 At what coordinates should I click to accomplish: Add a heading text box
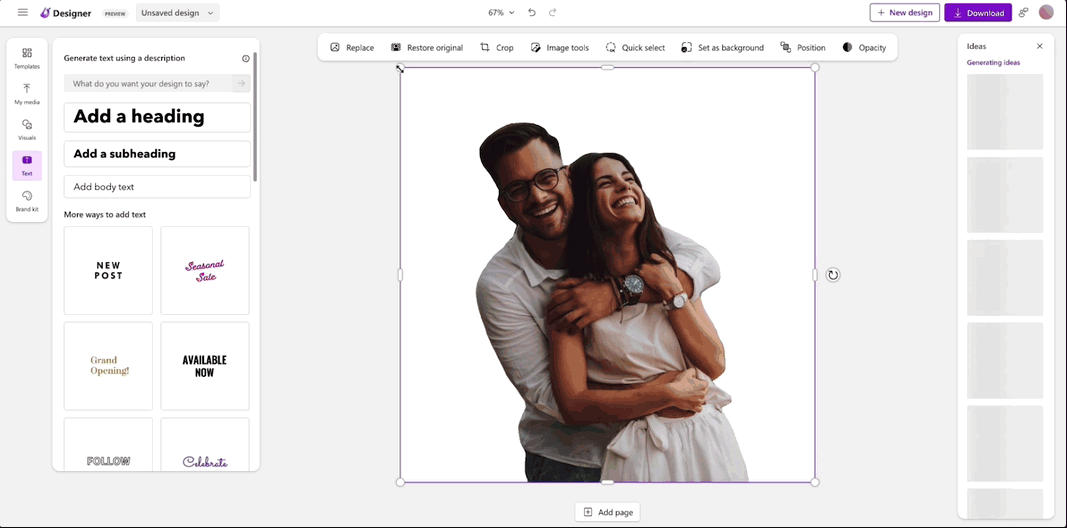(157, 117)
